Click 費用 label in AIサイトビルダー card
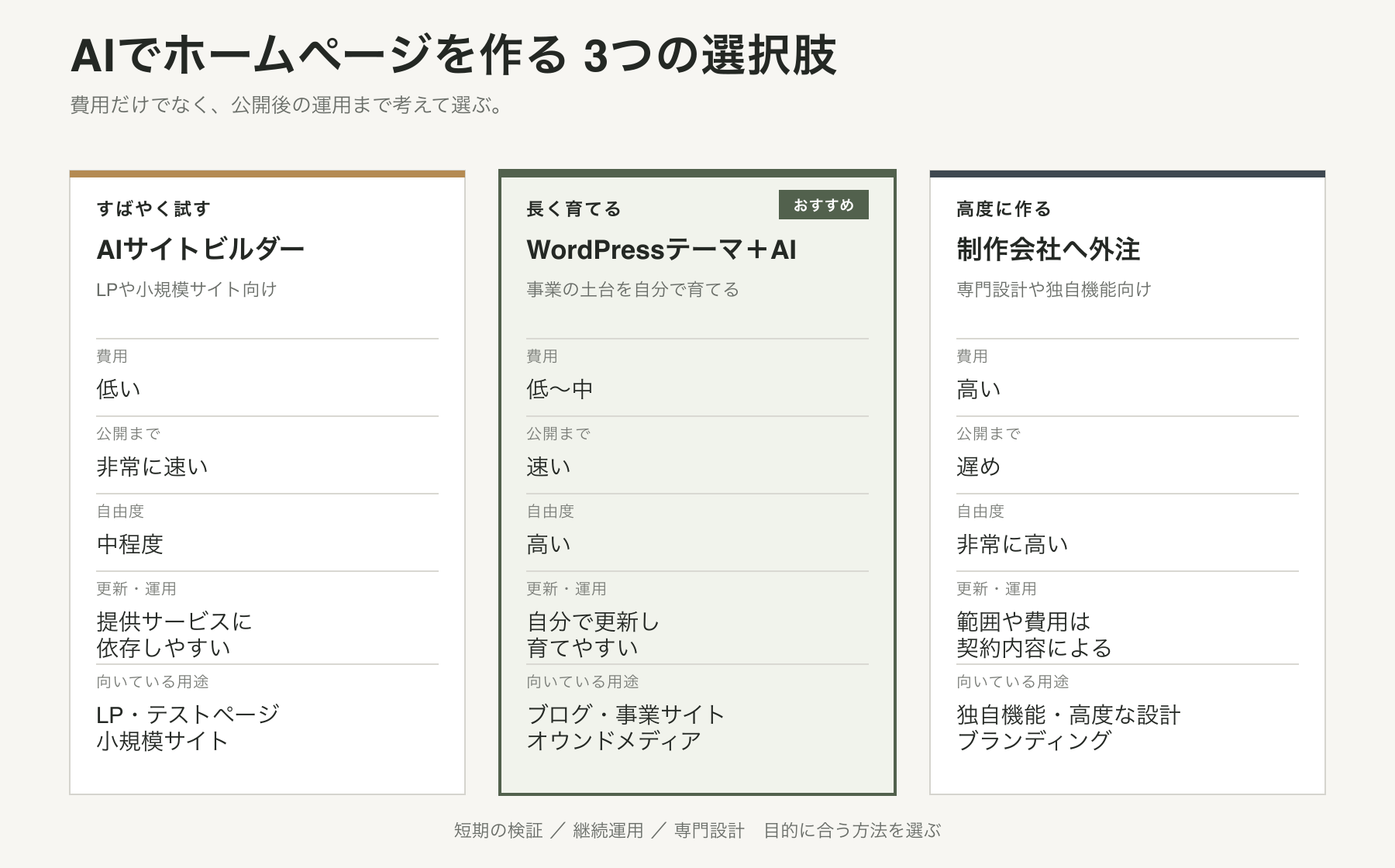1395x868 pixels. [x=112, y=356]
